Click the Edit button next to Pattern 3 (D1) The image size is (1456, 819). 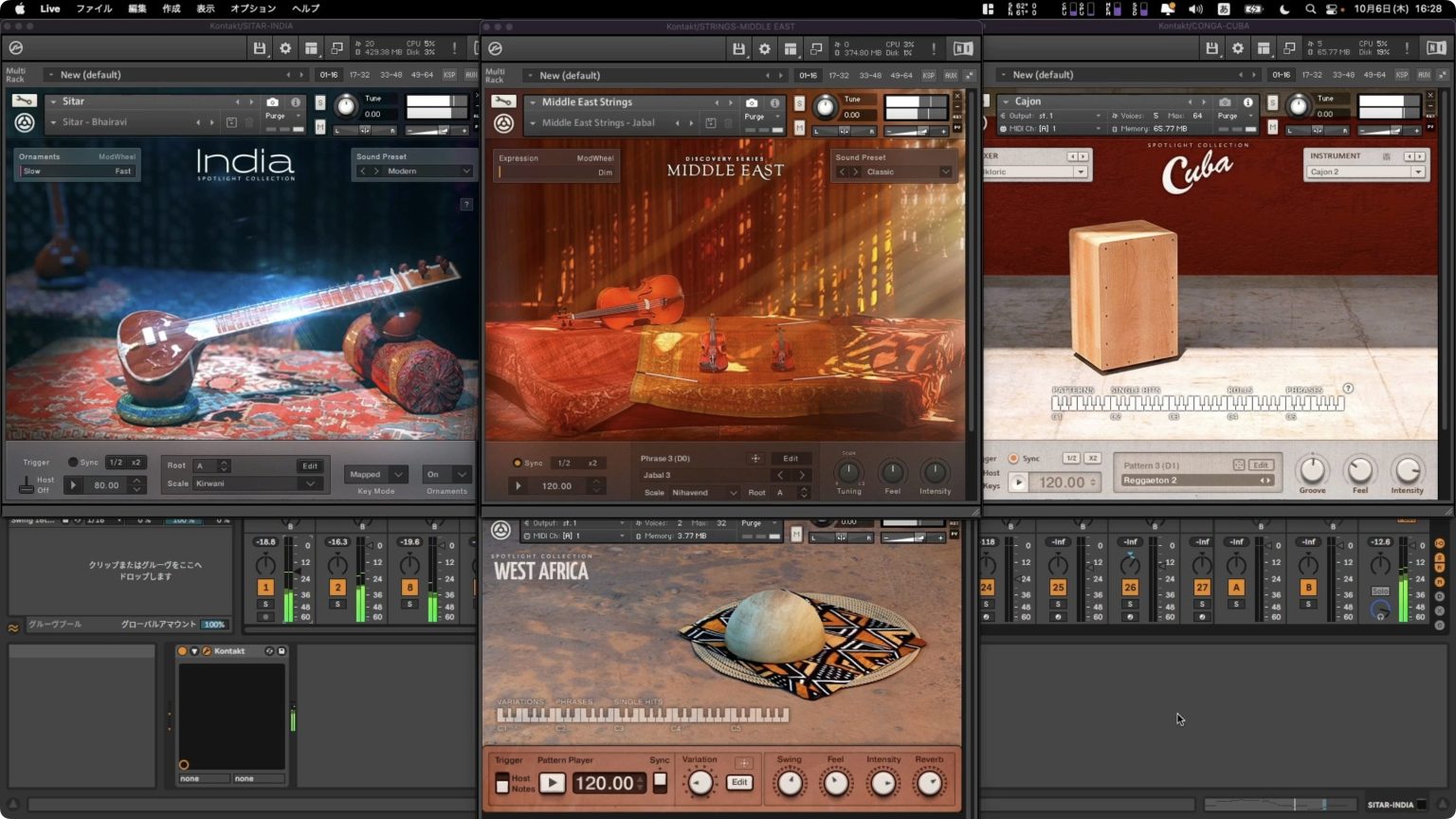tap(1260, 464)
